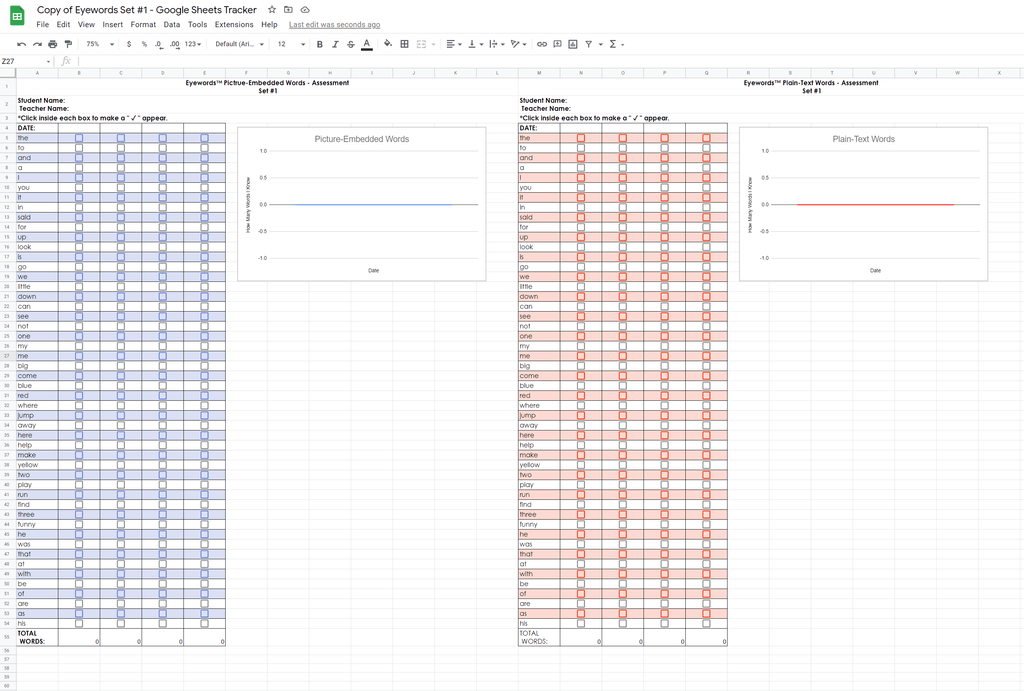Insert a link

(542, 44)
